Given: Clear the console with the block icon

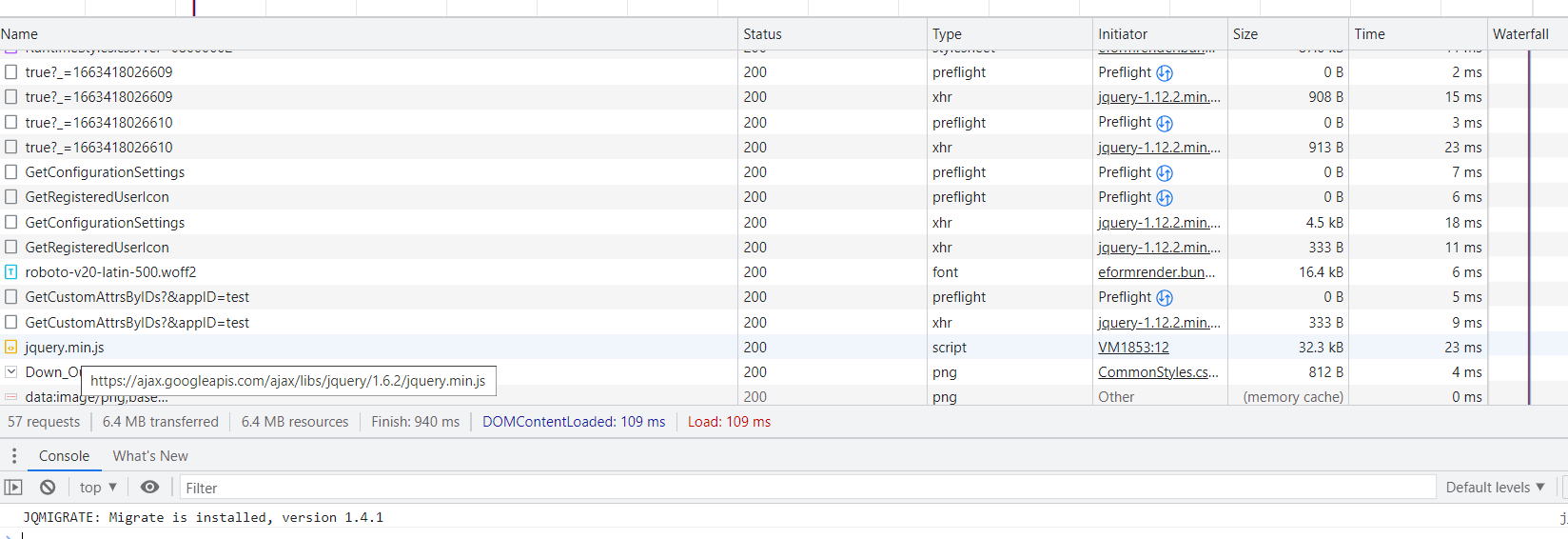Looking at the screenshot, I should pos(48,488).
